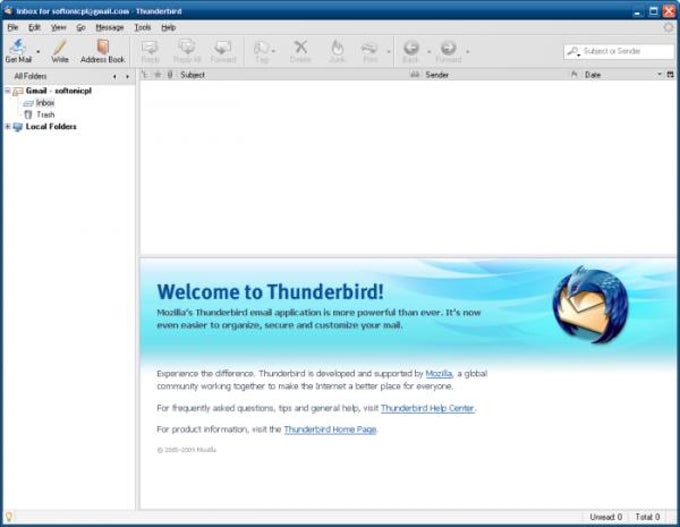Open the View menu
This screenshot has height=527, width=680.
point(59,27)
